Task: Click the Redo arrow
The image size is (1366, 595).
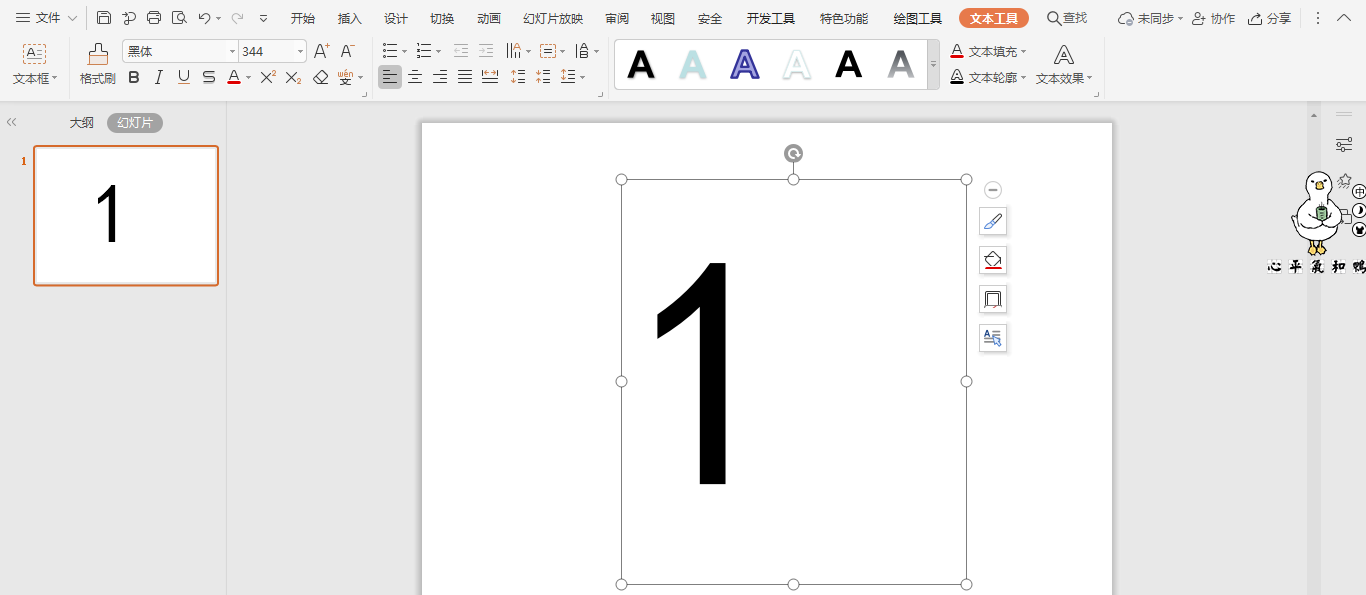Action: [237, 18]
